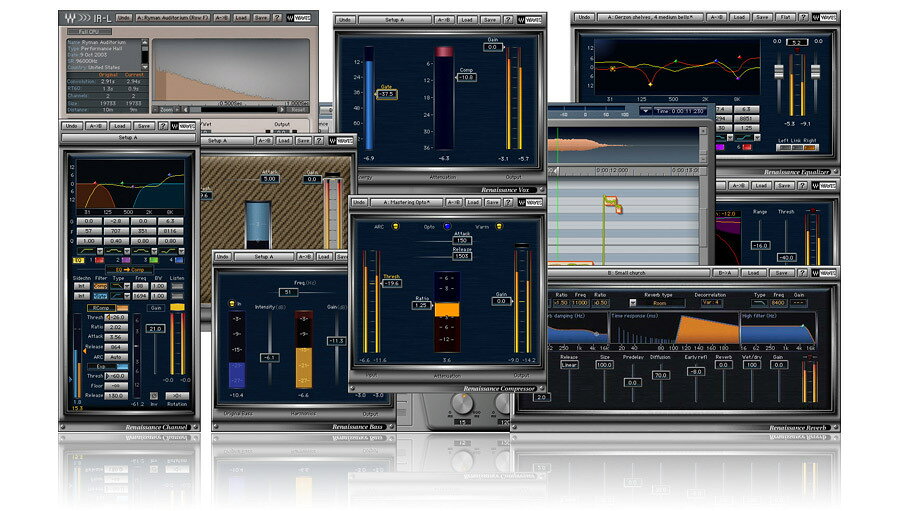Click the IR-L info list scroll-down arrow
The image size is (900, 511).
[x=145, y=67]
